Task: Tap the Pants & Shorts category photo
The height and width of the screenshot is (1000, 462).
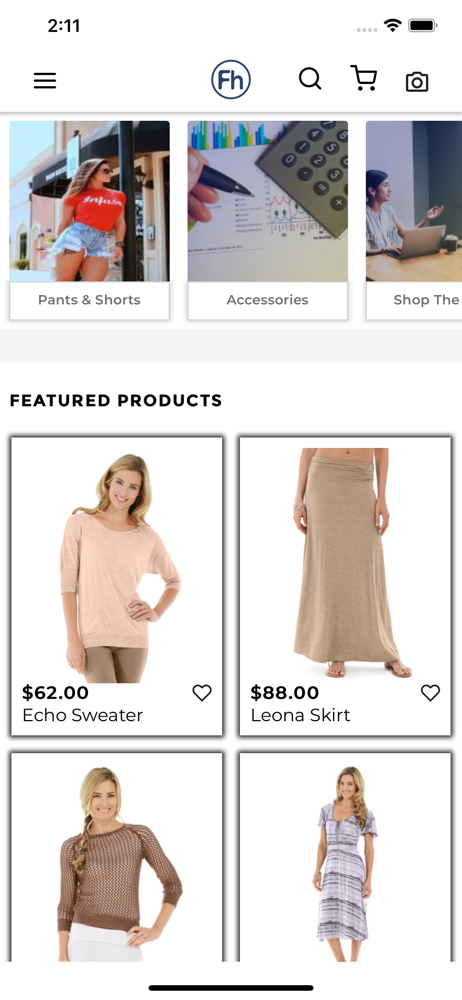Action: coord(89,202)
